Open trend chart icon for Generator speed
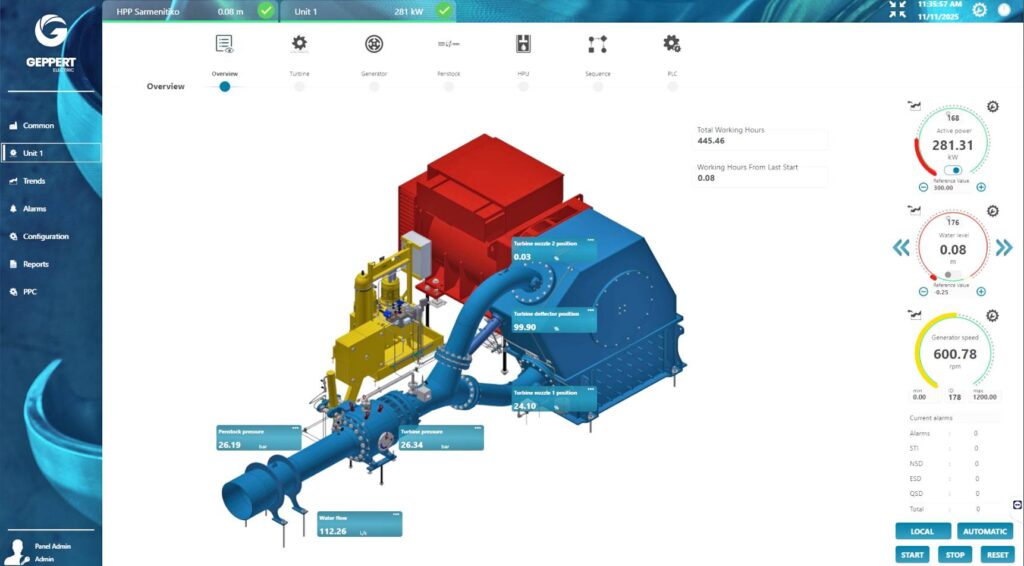This screenshot has height=566, width=1024. tap(912, 316)
